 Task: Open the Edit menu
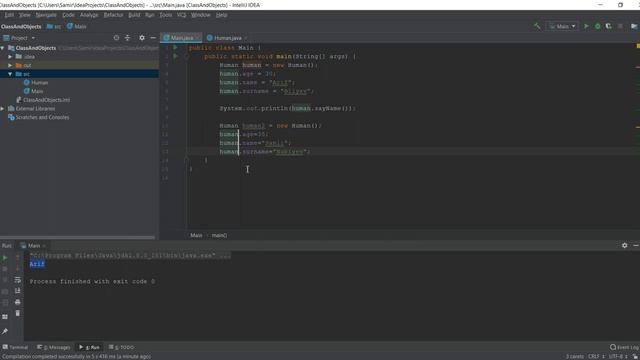(9, 15)
